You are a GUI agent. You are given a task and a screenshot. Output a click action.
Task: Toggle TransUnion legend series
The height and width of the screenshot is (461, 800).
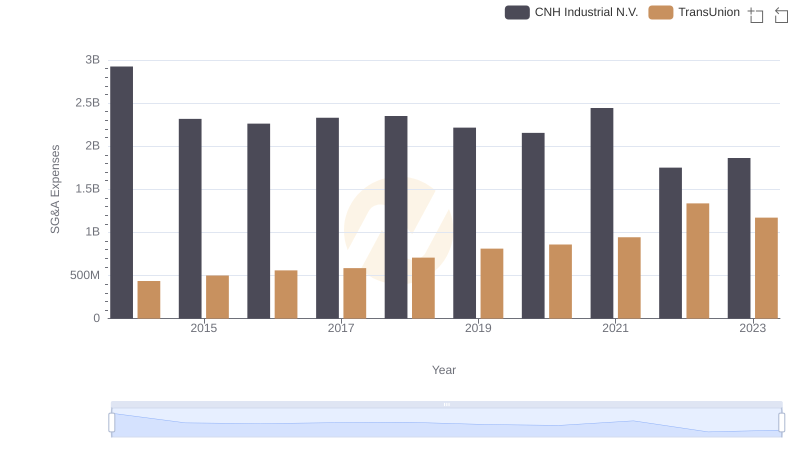[x=694, y=12]
